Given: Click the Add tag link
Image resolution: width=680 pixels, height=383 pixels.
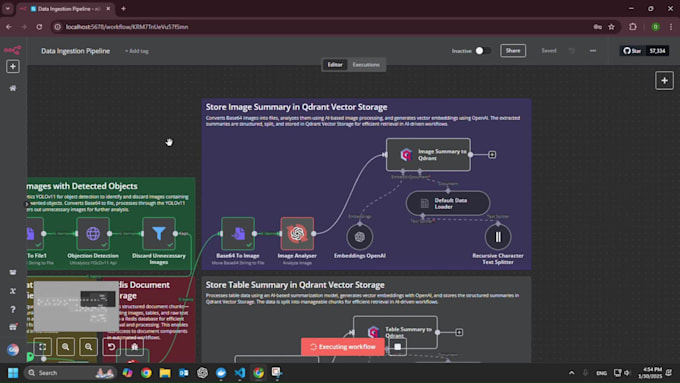Looking at the screenshot, I should pos(137,51).
